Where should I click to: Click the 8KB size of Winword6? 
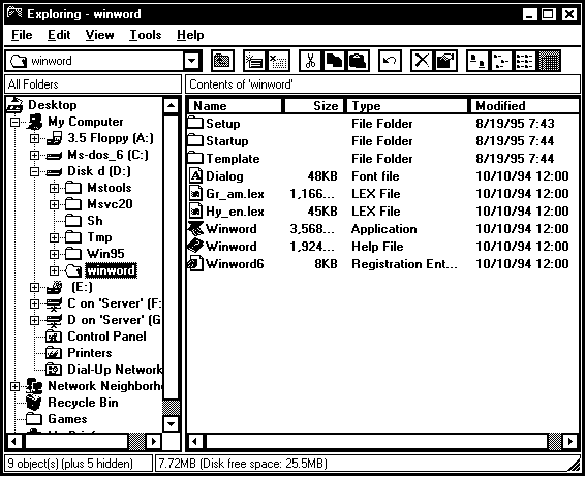tap(326, 264)
